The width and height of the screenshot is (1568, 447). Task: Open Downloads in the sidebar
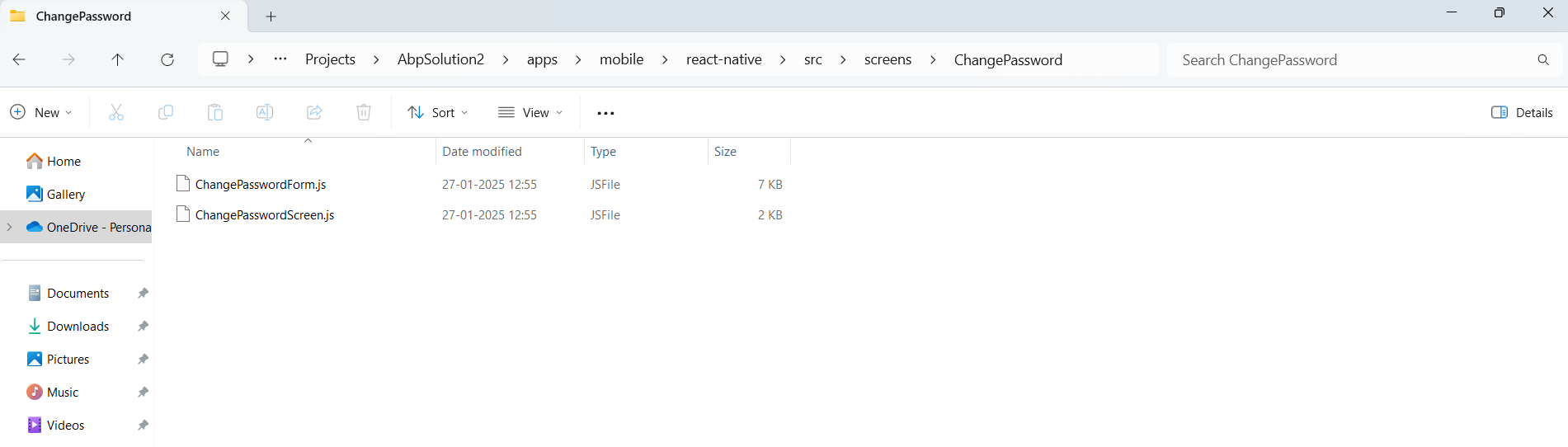coord(78,327)
